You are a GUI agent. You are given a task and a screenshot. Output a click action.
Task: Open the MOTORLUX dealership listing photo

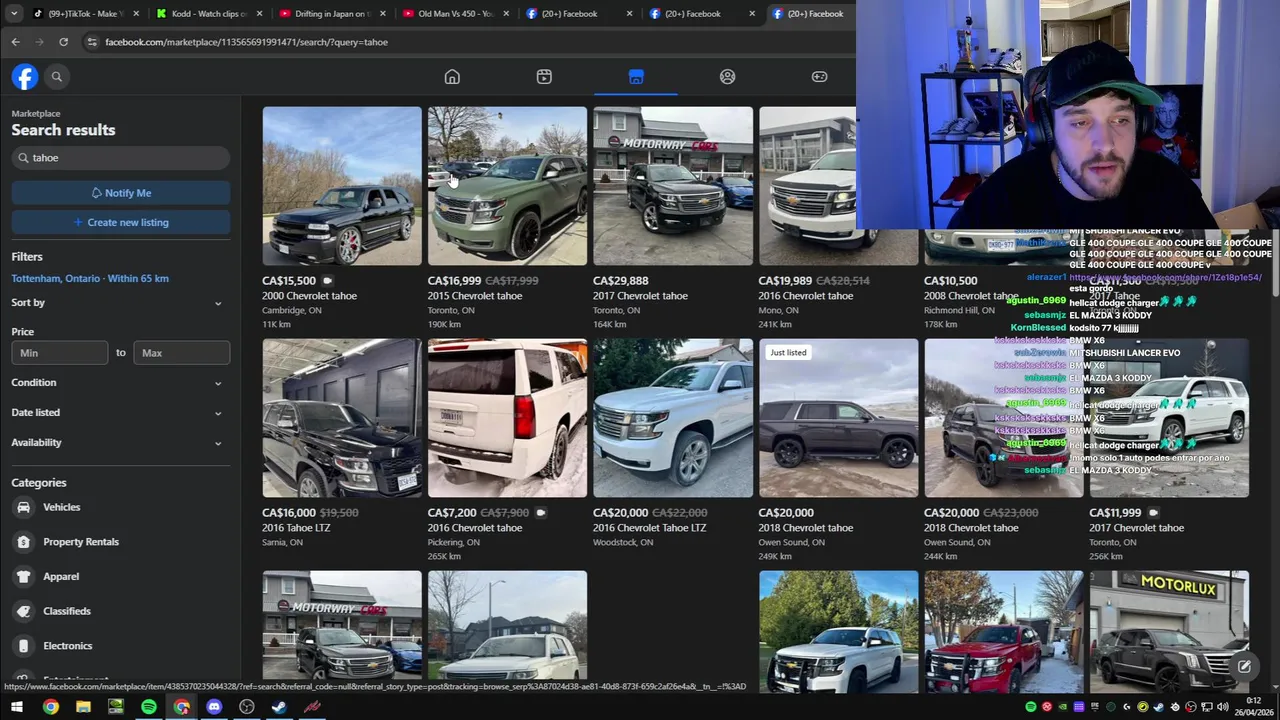tap(1169, 630)
